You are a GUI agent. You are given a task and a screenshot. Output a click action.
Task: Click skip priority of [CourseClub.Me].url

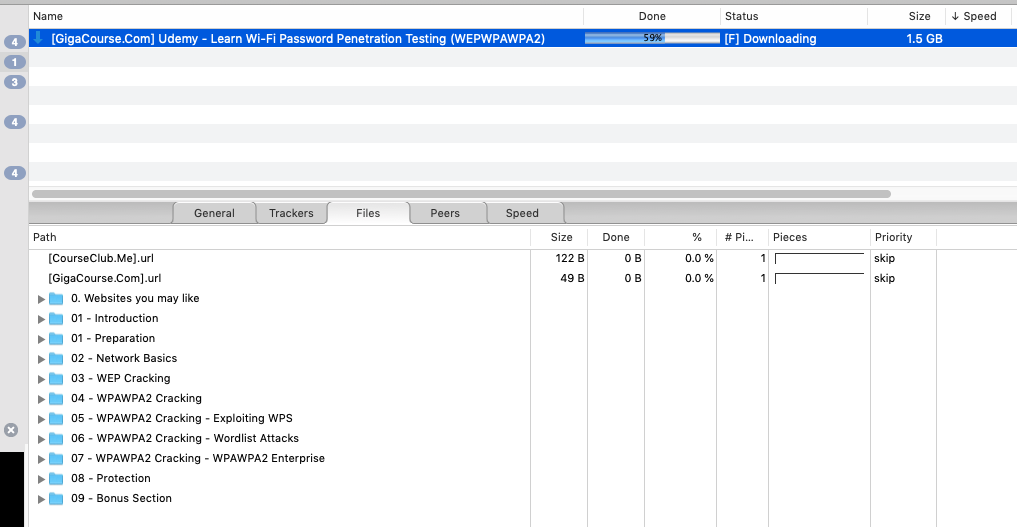[884, 258]
